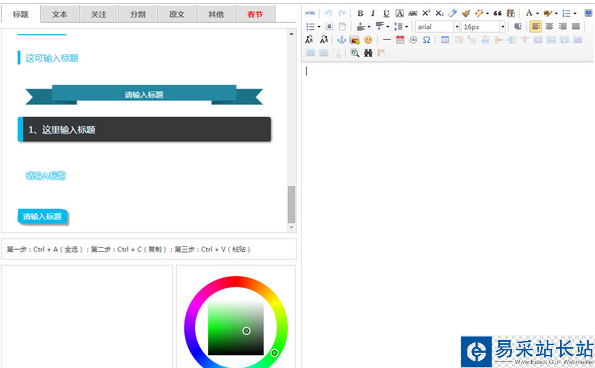Switch to the 原文 tab
Screen dimensions: 595x368
coord(177,14)
